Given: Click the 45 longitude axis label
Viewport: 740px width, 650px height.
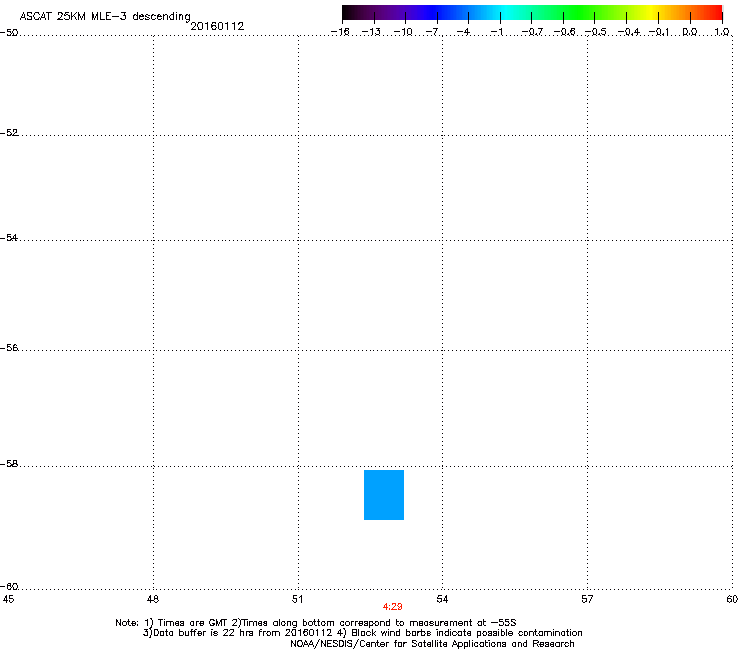Looking at the screenshot, I should [8, 599].
